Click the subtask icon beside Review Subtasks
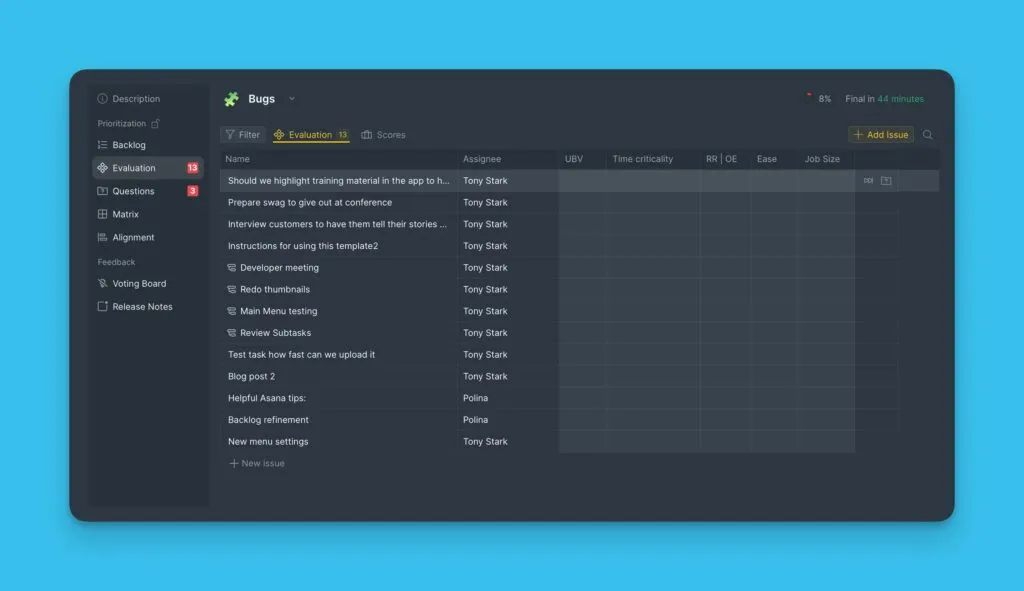This screenshot has width=1024, height=591. pos(231,333)
